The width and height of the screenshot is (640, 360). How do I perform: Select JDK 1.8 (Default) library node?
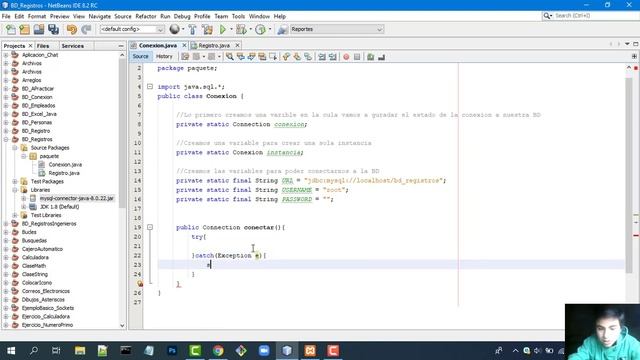(60, 207)
